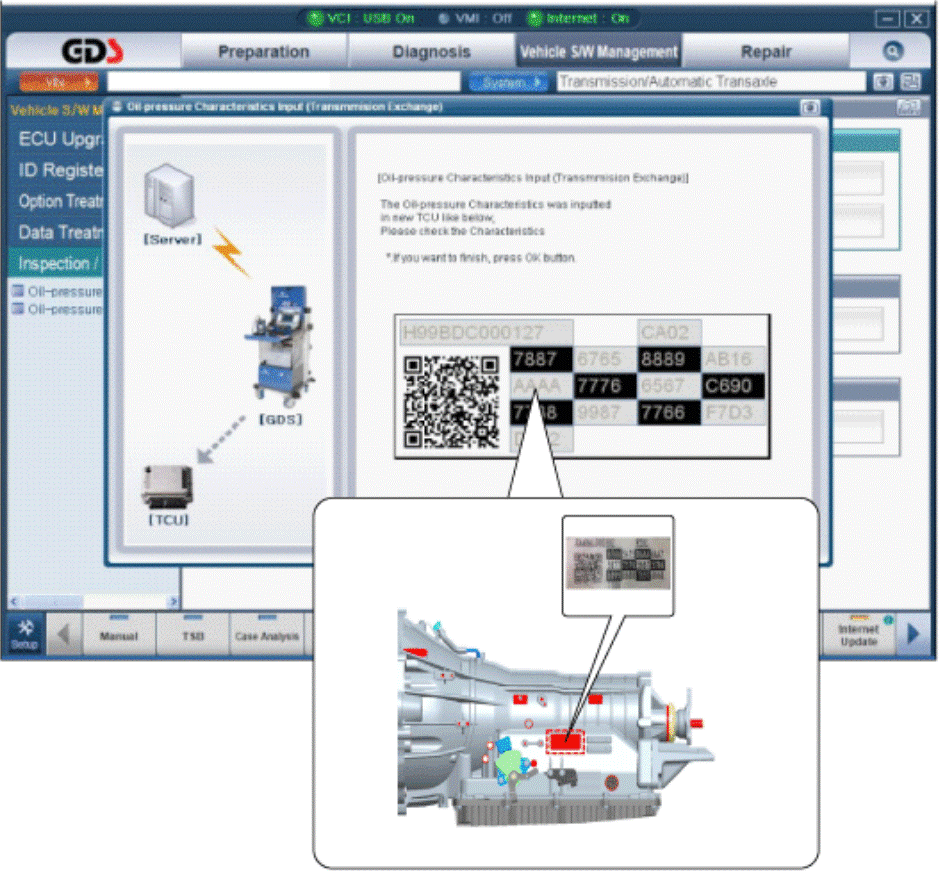Click serial text H99BDC000127

[473, 332]
